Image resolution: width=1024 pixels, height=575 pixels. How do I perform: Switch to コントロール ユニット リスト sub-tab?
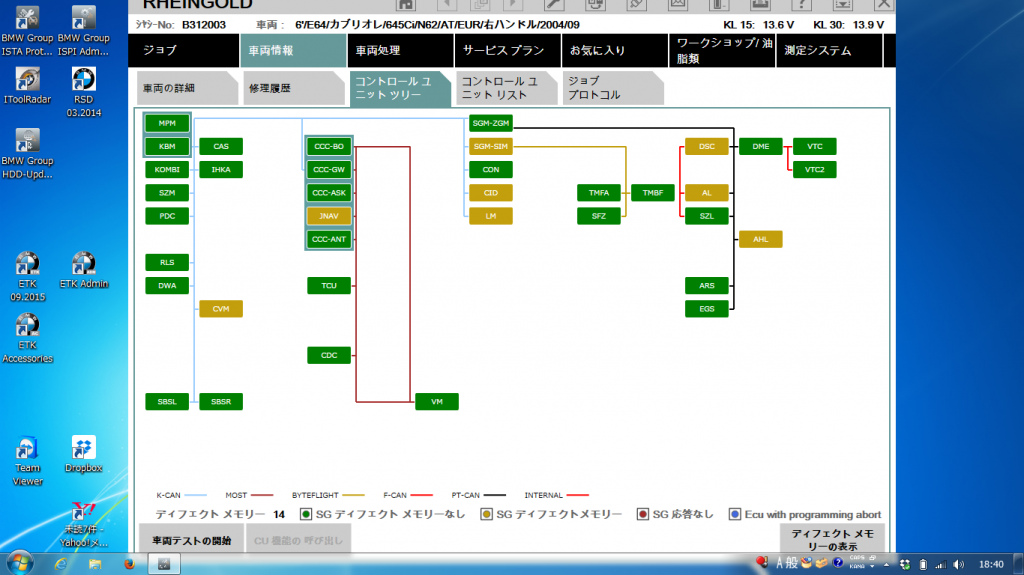tap(507, 88)
